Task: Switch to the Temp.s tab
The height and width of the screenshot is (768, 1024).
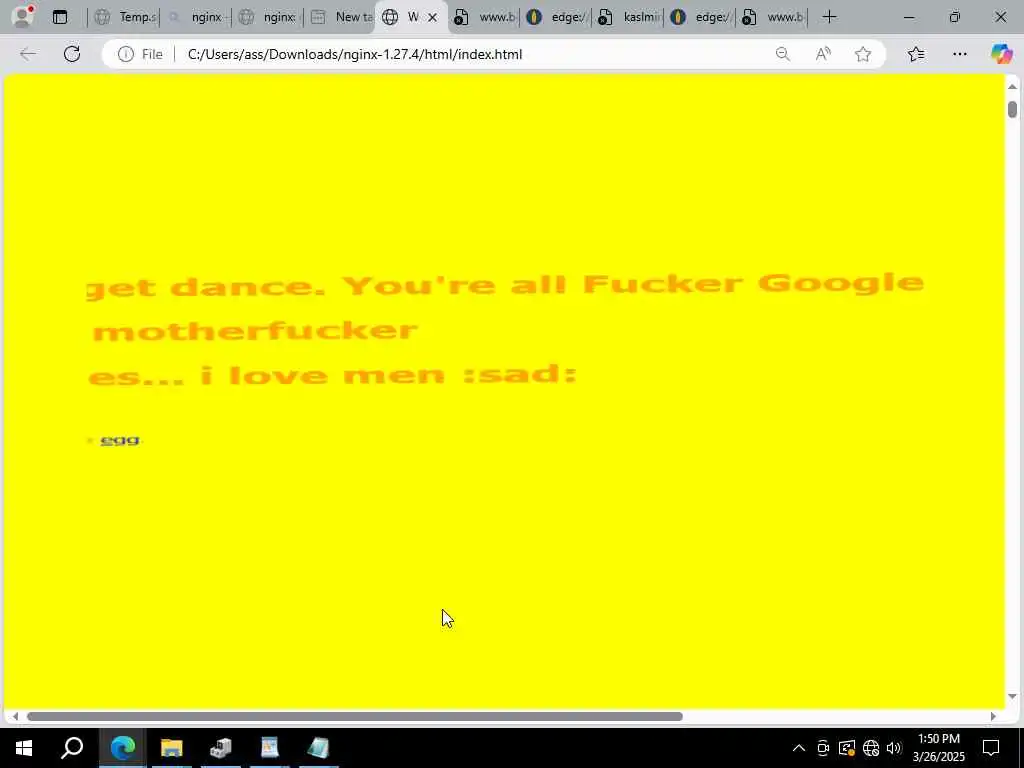Action: click(124, 17)
